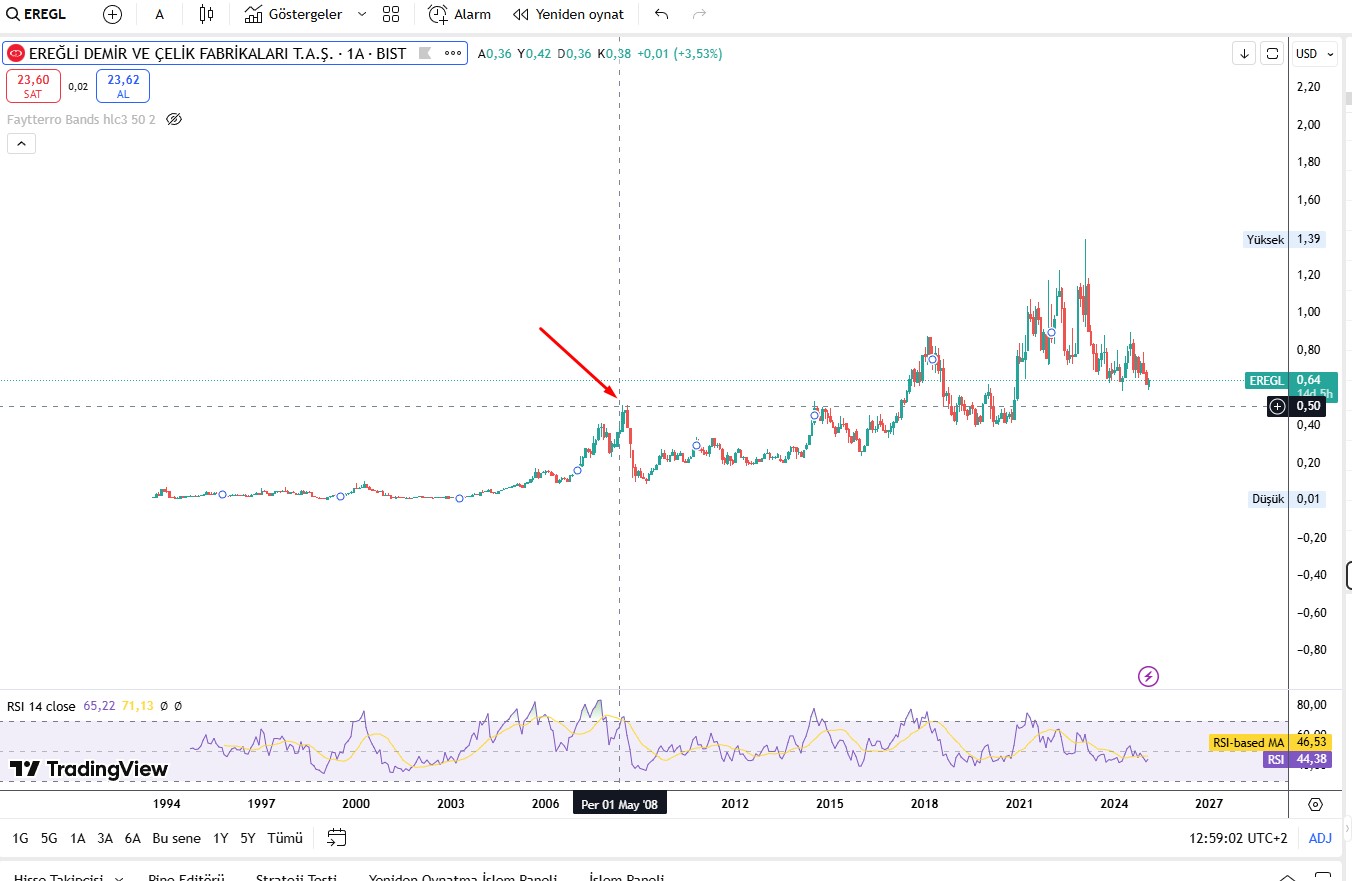Open the time interval selector labeled A
The image size is (1352, 881).
tap(159, 15)
